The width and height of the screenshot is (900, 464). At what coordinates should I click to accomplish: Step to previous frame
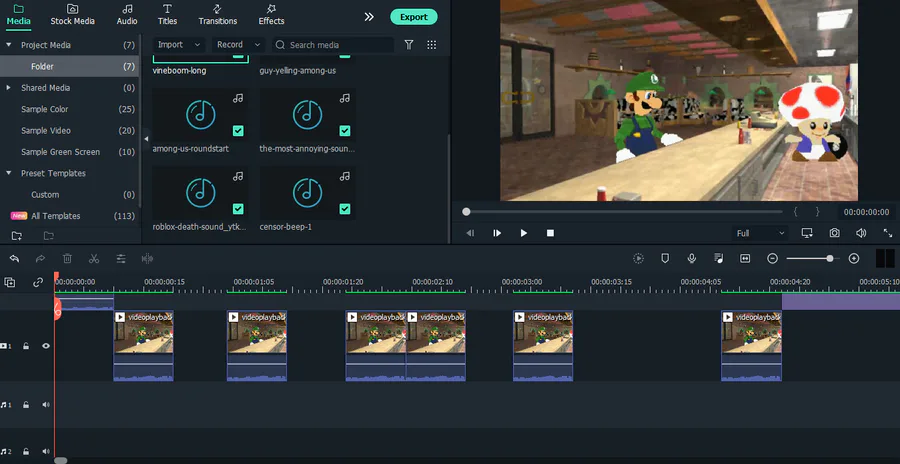[470, 233]
